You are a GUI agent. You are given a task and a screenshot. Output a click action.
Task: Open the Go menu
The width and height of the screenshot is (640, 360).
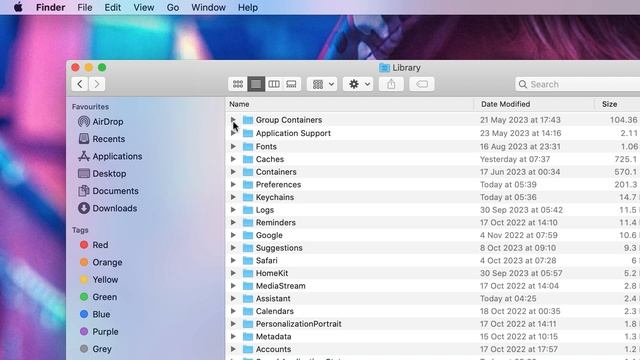pos(173,7)
